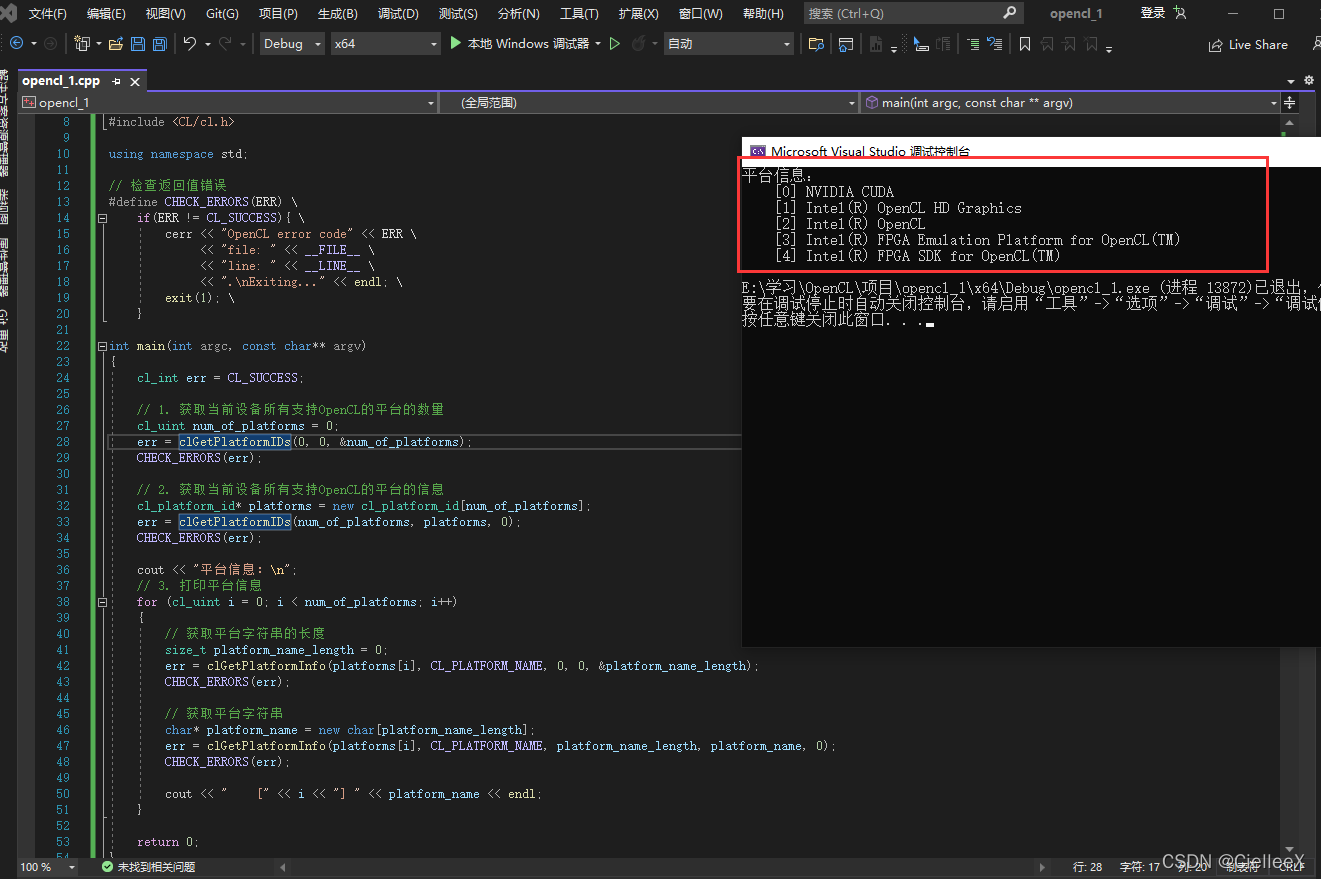Click the Microsoft Visual Studio 调试控制台 window title
This screenshot has width=1321, height=879.
[x=870, y=152]
